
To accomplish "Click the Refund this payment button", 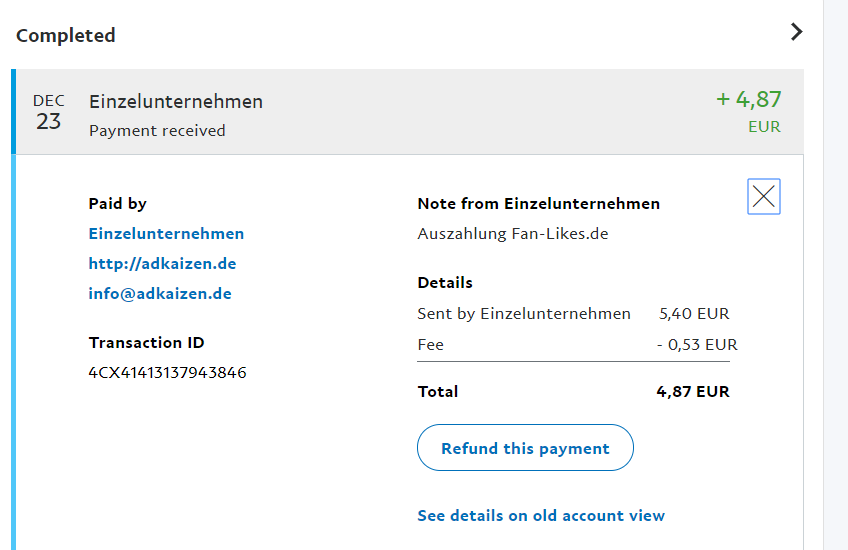I will (525, 448).
